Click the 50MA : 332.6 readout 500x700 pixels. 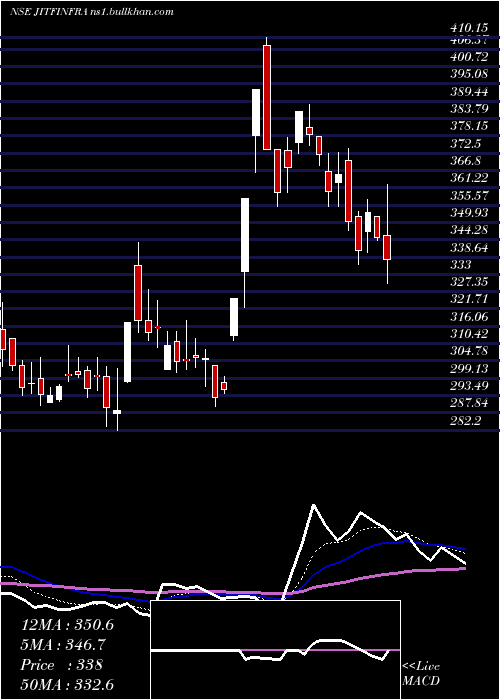67,684
